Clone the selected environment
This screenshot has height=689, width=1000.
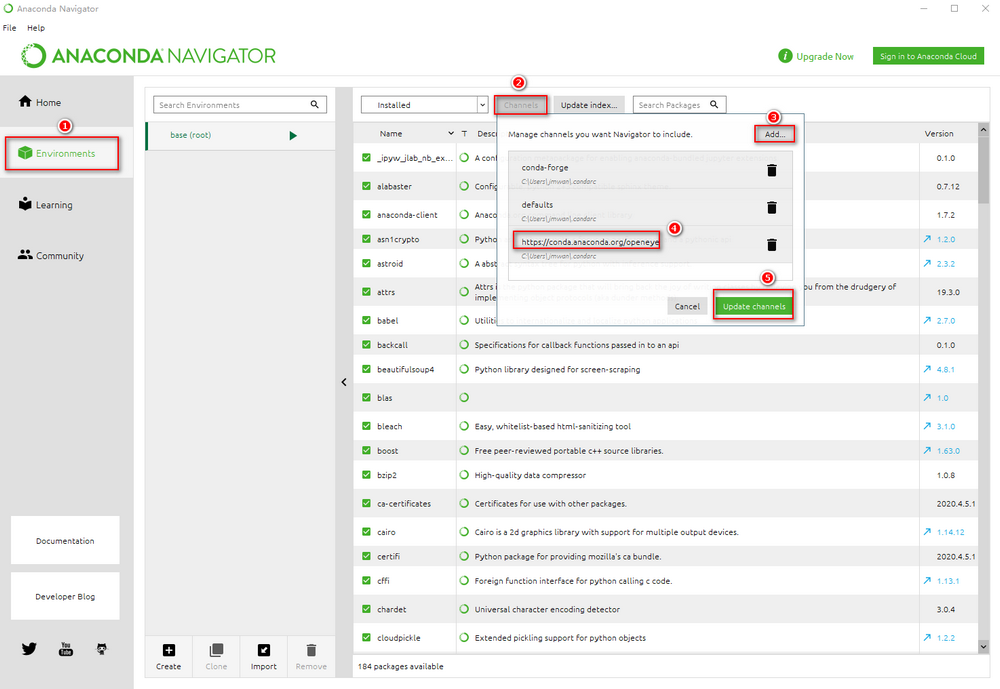pos(216,656)
